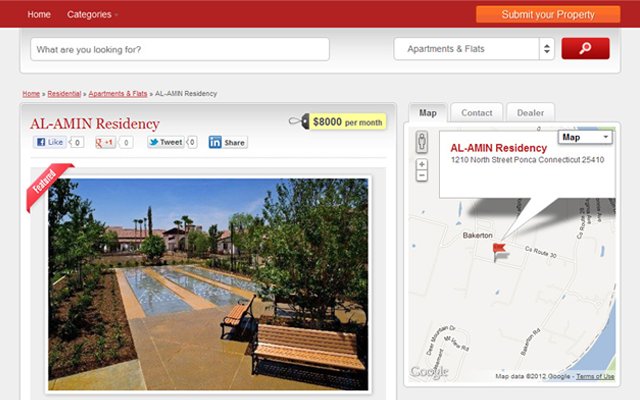Viewport: 640px width, 400px height.
Task: Open the Map type dropdown
Action: point(585,137)
